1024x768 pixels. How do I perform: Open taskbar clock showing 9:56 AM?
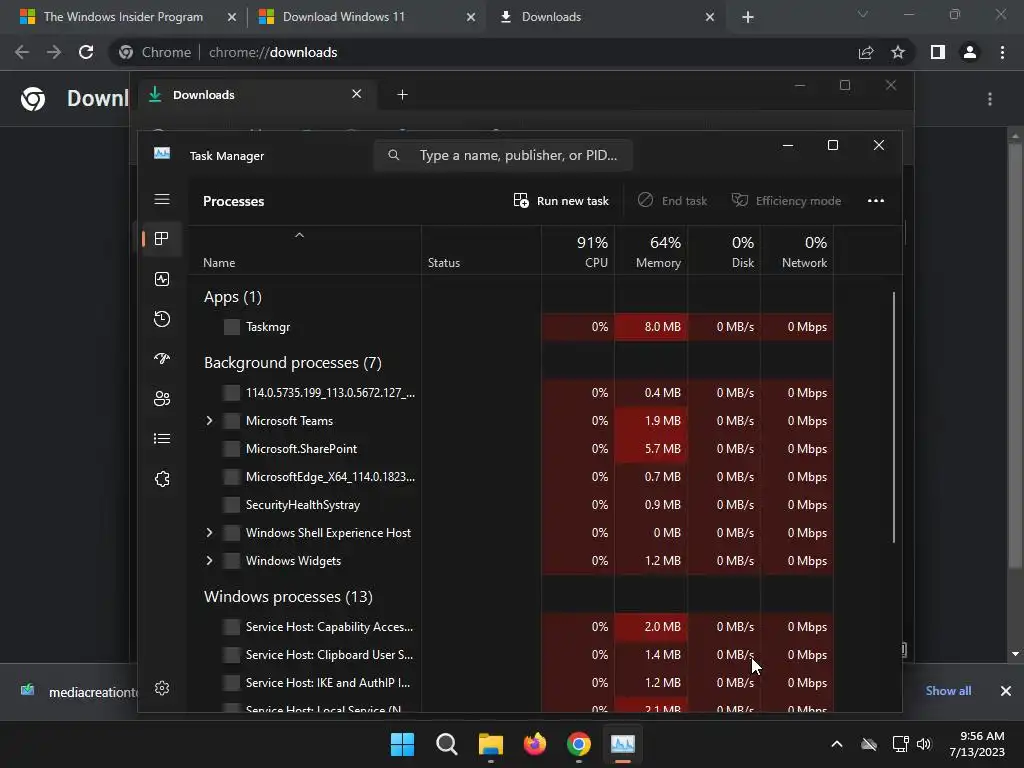[x=977, y=744]
